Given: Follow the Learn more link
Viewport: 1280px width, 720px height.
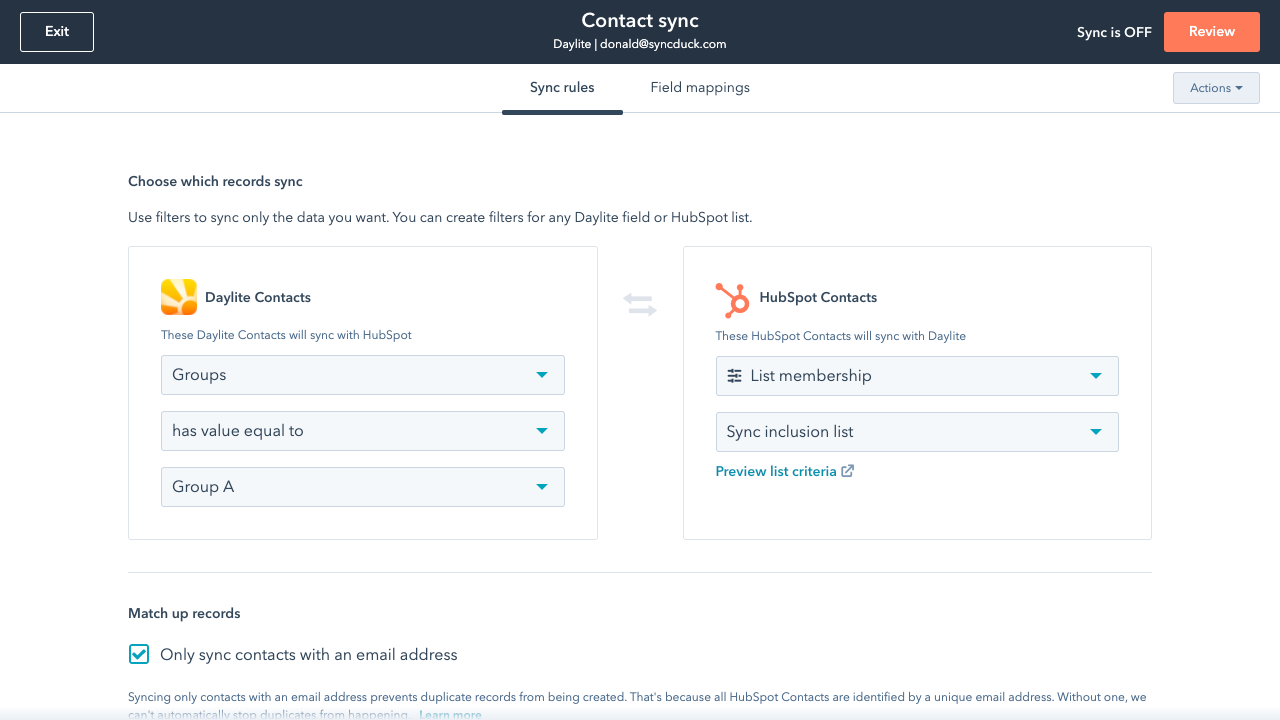Looking at the screenshot, I should tap(450, 714).
